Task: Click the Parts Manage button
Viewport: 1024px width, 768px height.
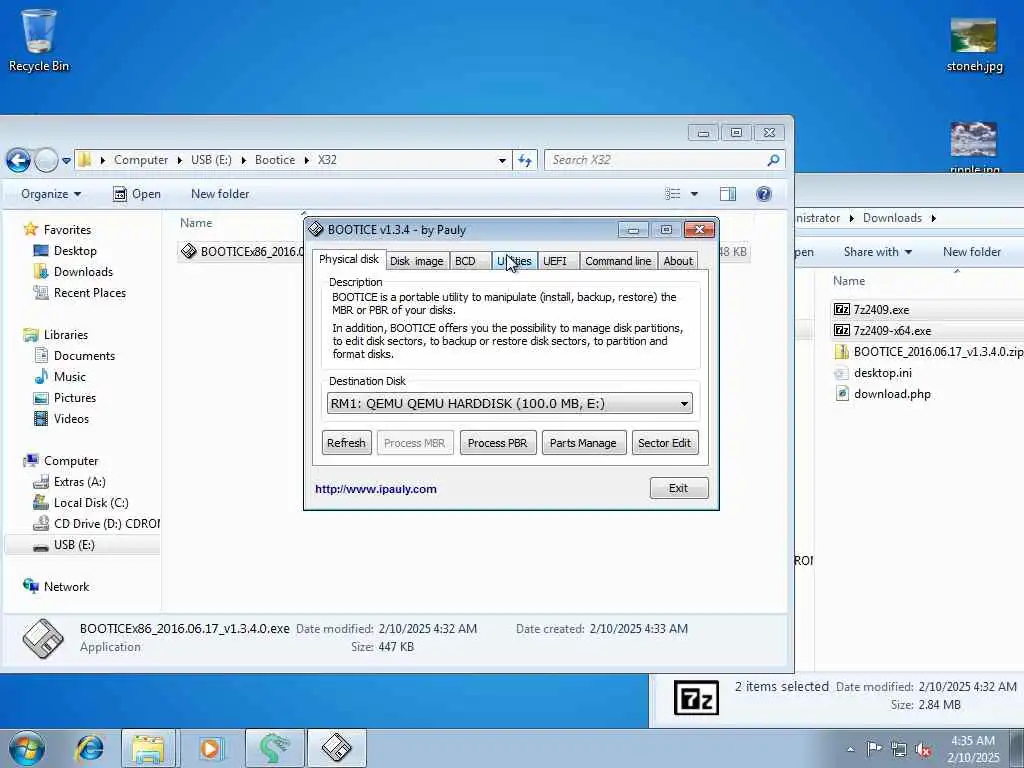Action: [x=583, y=443]
